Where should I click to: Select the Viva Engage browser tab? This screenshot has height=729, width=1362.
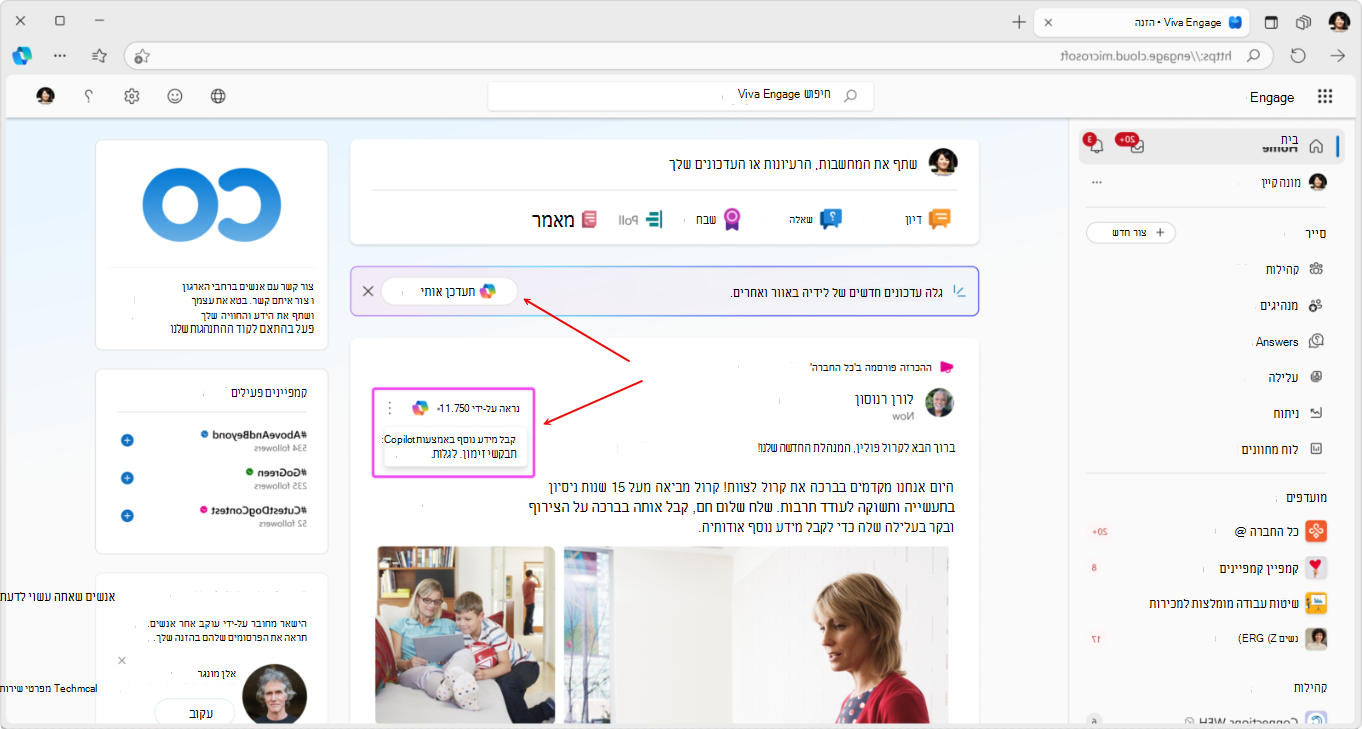click(1140, 21)
